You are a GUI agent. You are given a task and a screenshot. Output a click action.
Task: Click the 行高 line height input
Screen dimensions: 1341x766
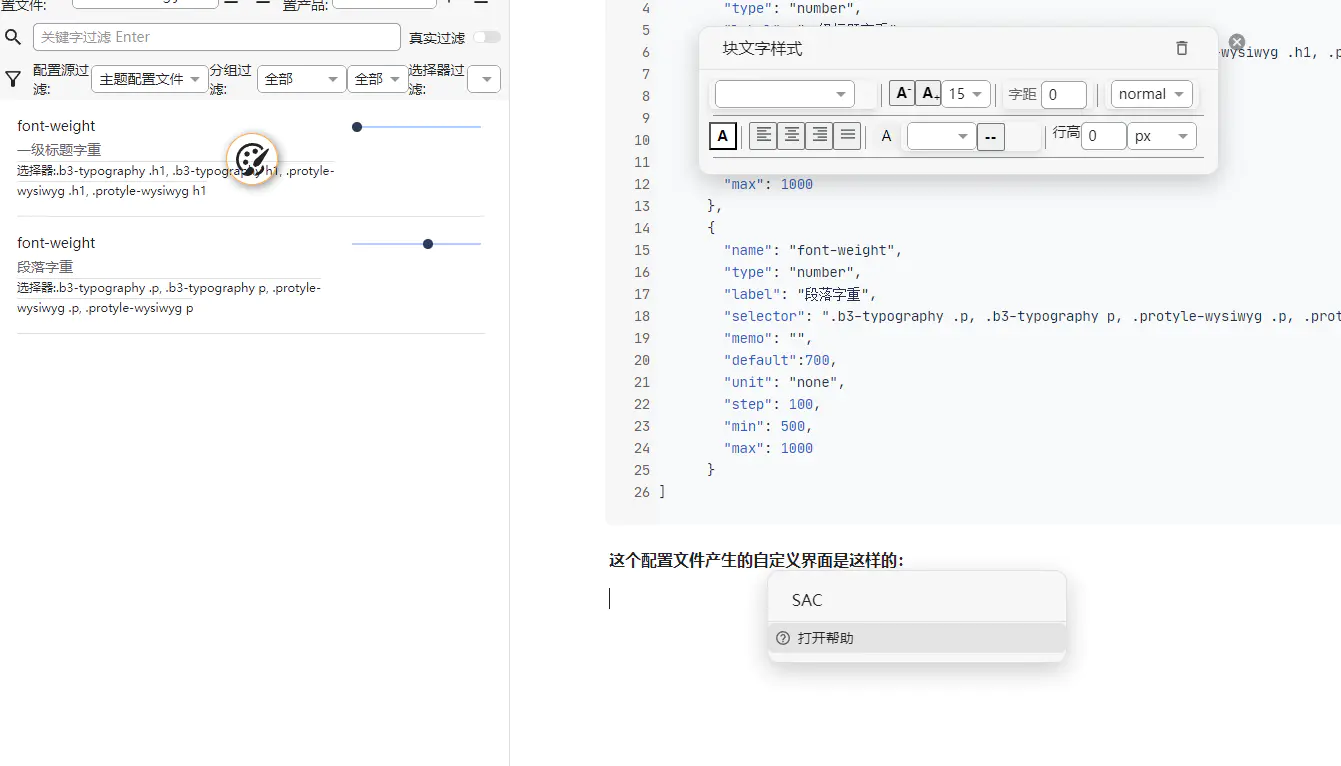coord(1103,136)
